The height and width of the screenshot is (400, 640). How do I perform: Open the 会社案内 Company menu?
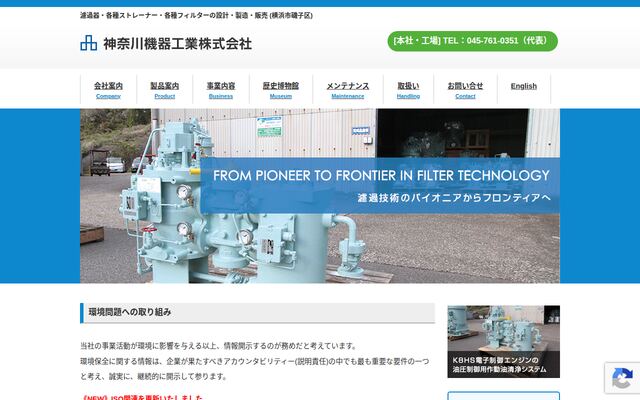108,90
